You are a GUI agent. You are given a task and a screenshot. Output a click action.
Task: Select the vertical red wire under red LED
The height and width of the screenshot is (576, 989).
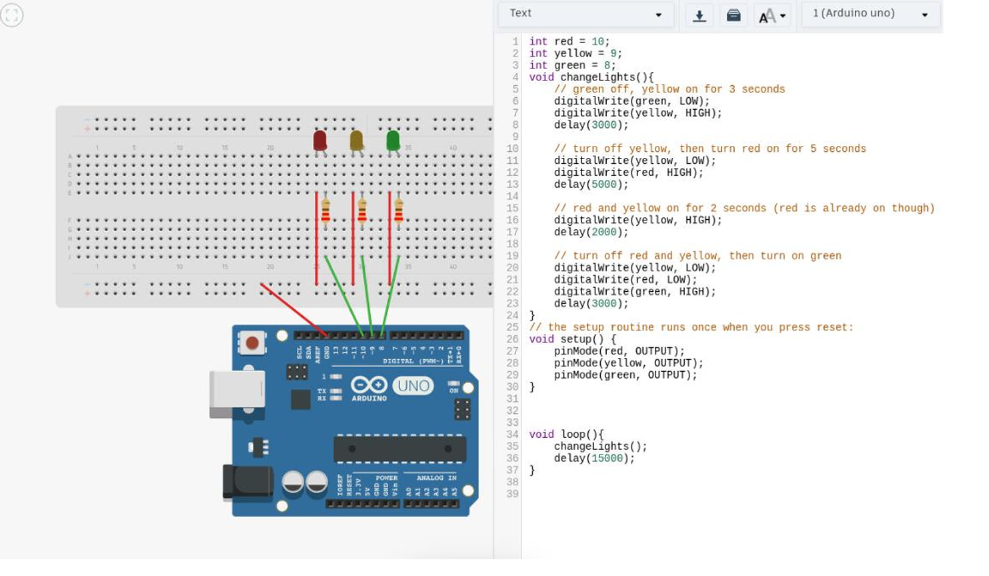[x=317, y=238]
